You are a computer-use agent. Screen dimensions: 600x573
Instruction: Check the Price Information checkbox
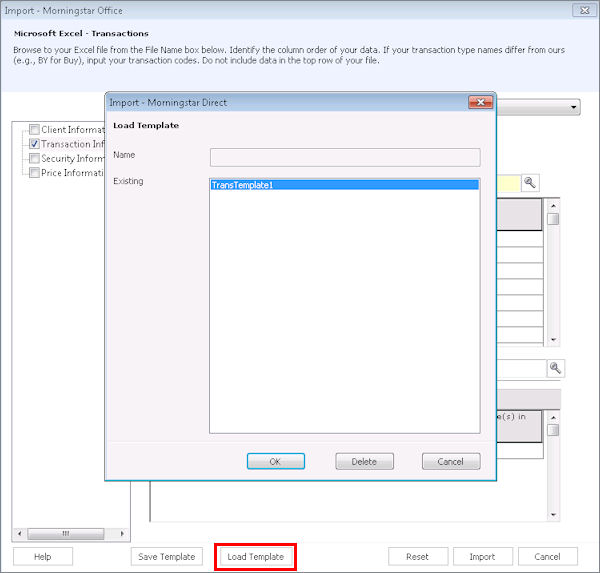pyautogui.click(x=34, y=172)
